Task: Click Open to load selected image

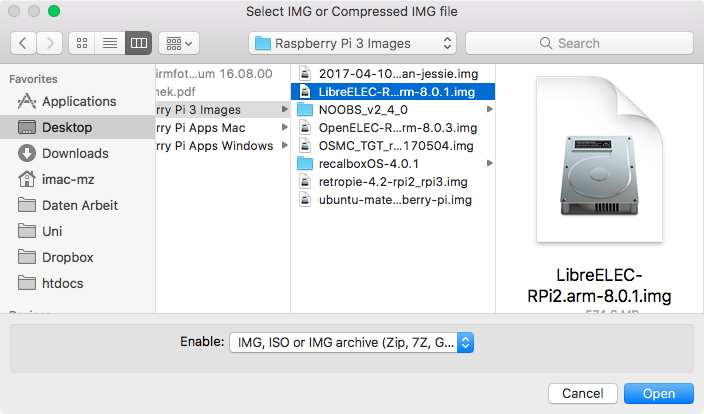Action: (659, 393)
